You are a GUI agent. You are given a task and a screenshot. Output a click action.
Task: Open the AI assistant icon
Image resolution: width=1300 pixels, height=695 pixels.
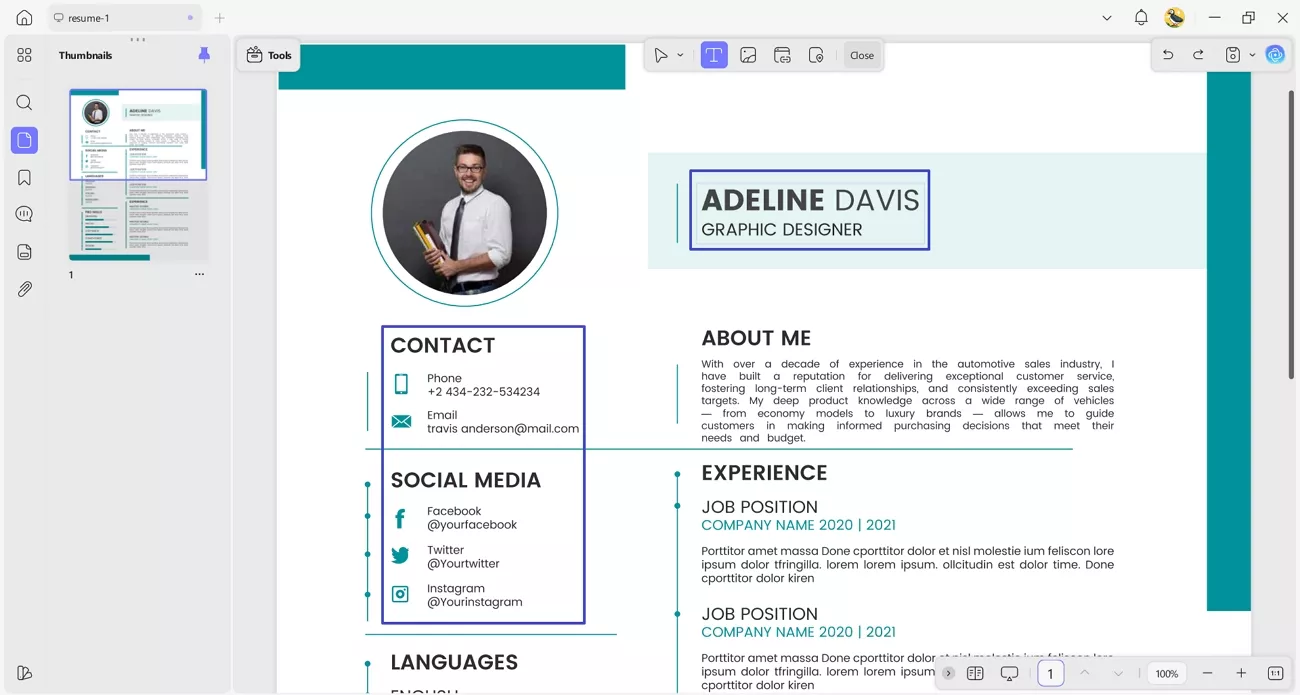pos(1275,55)
